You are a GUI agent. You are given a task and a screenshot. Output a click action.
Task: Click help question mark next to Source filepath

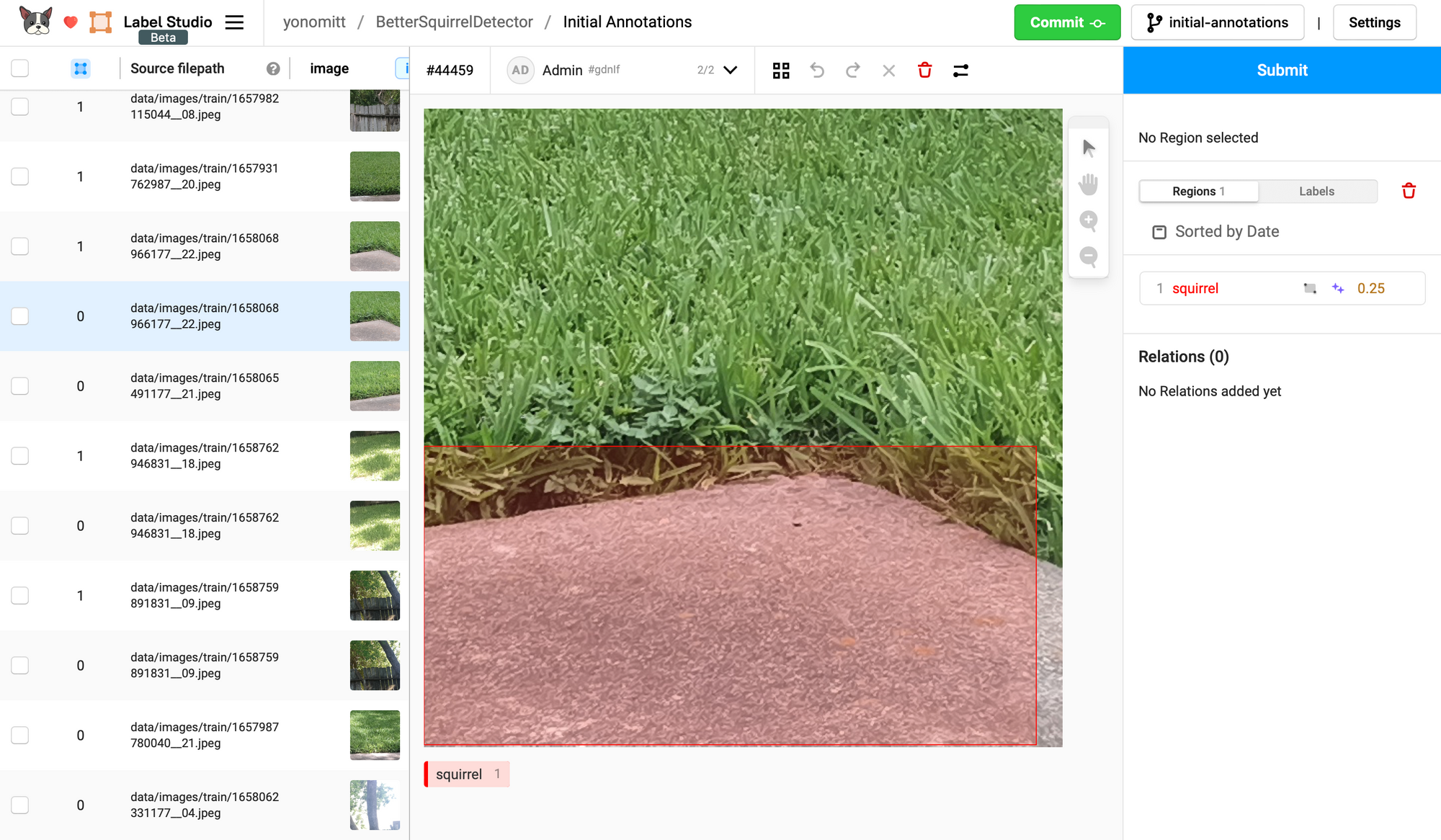pos(273,68)
